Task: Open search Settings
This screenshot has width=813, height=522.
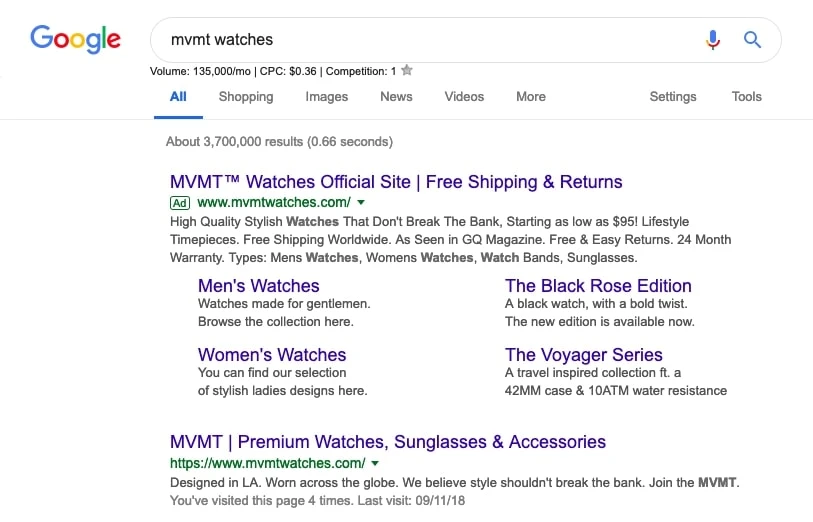Action: tap(673, 97)
